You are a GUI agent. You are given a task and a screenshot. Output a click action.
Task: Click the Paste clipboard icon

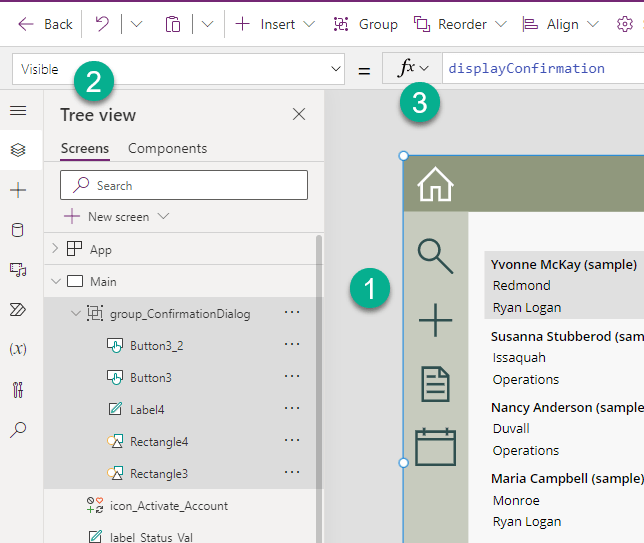[x=172, y=24]
